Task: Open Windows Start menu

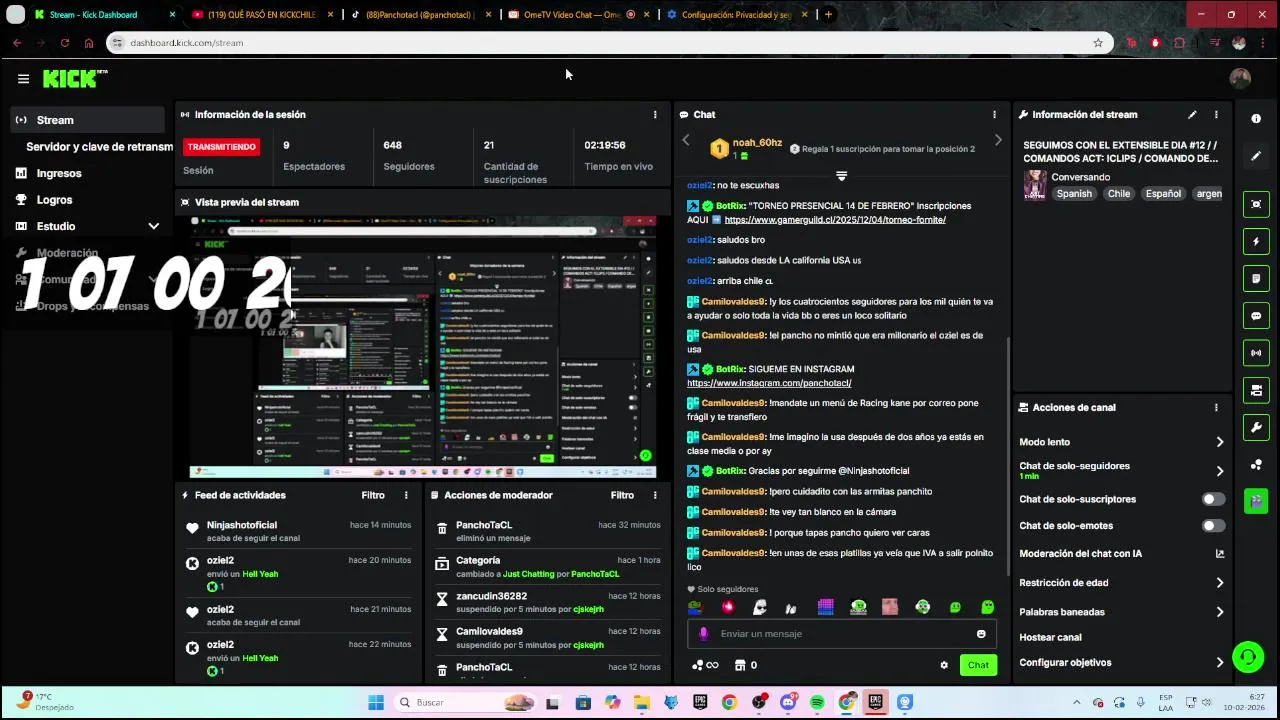Action: click(375, 702)
